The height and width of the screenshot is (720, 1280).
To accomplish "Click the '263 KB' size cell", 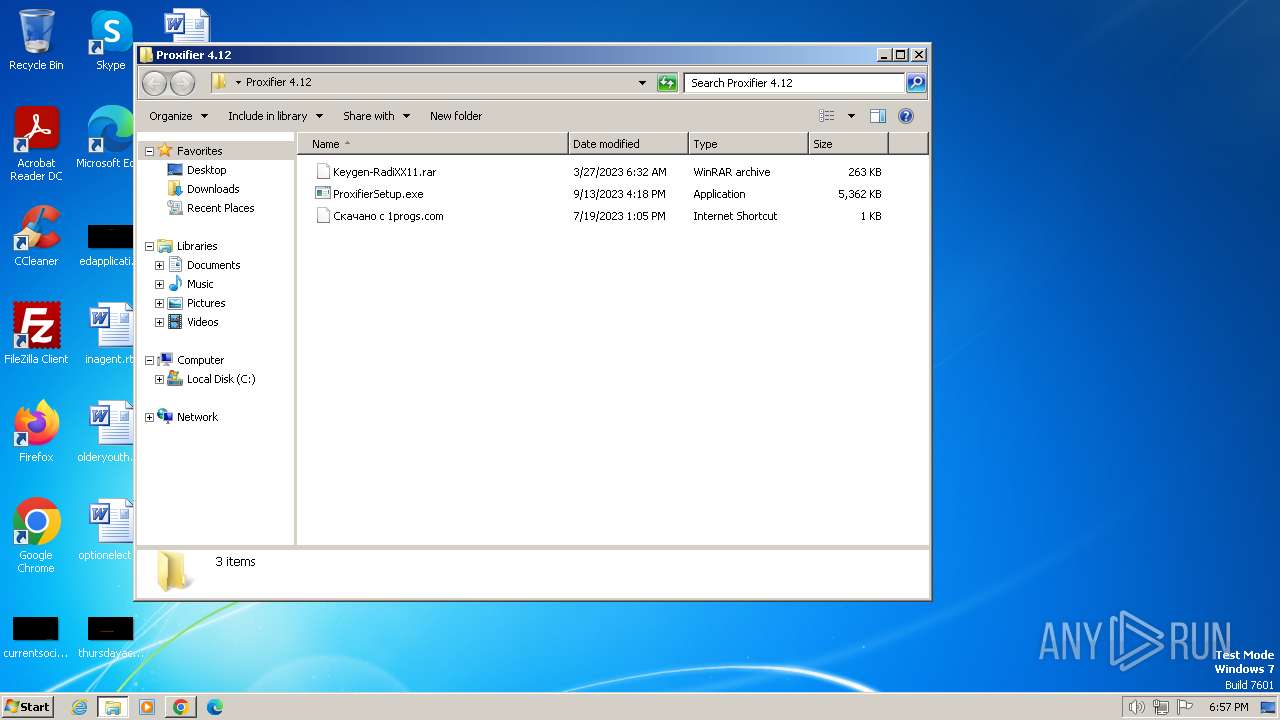I will (864, 172).
